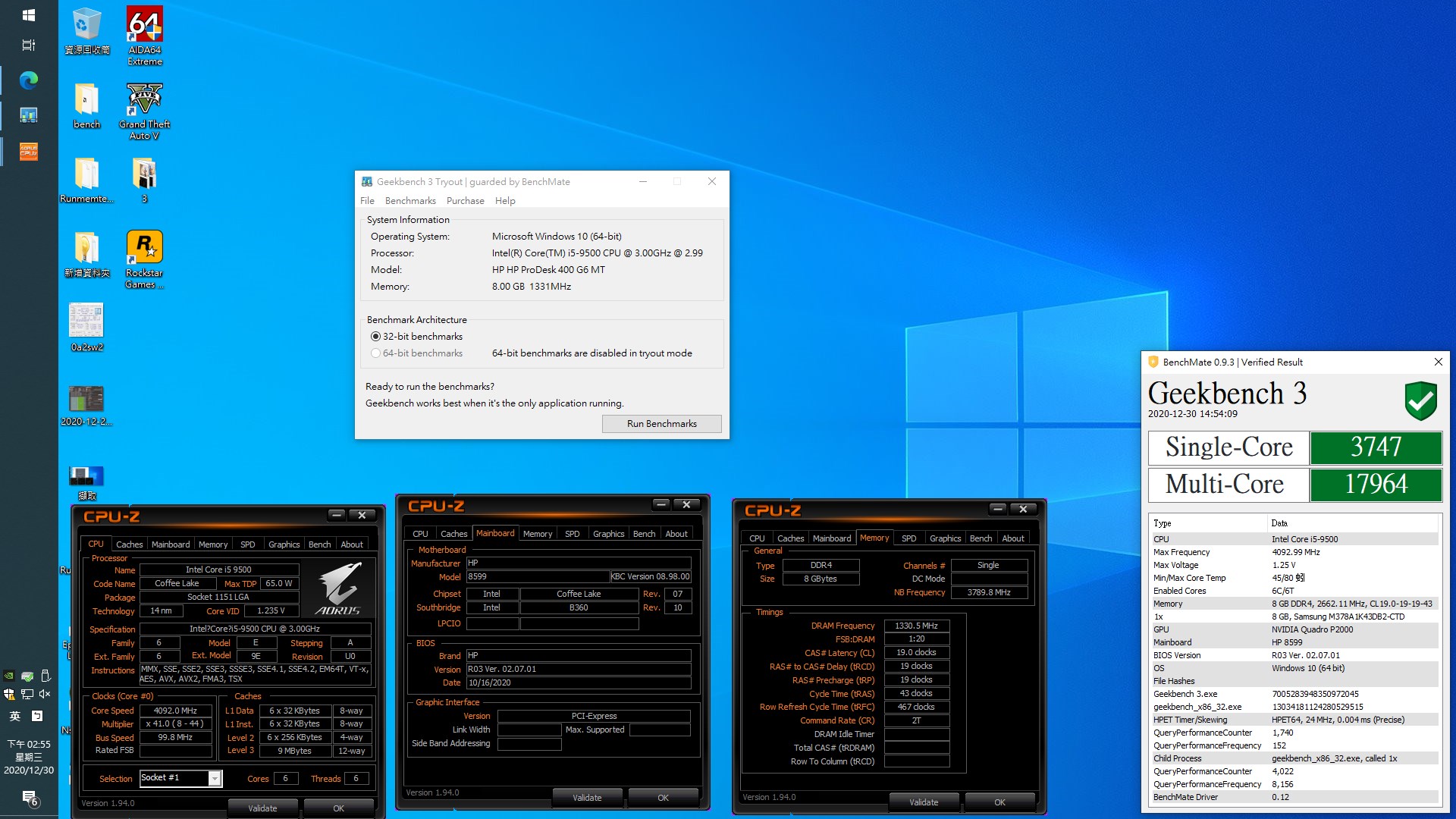Screen dimensions: 1456x819
Task: Open the network tray icon
Action: click(x=27, y=694)
